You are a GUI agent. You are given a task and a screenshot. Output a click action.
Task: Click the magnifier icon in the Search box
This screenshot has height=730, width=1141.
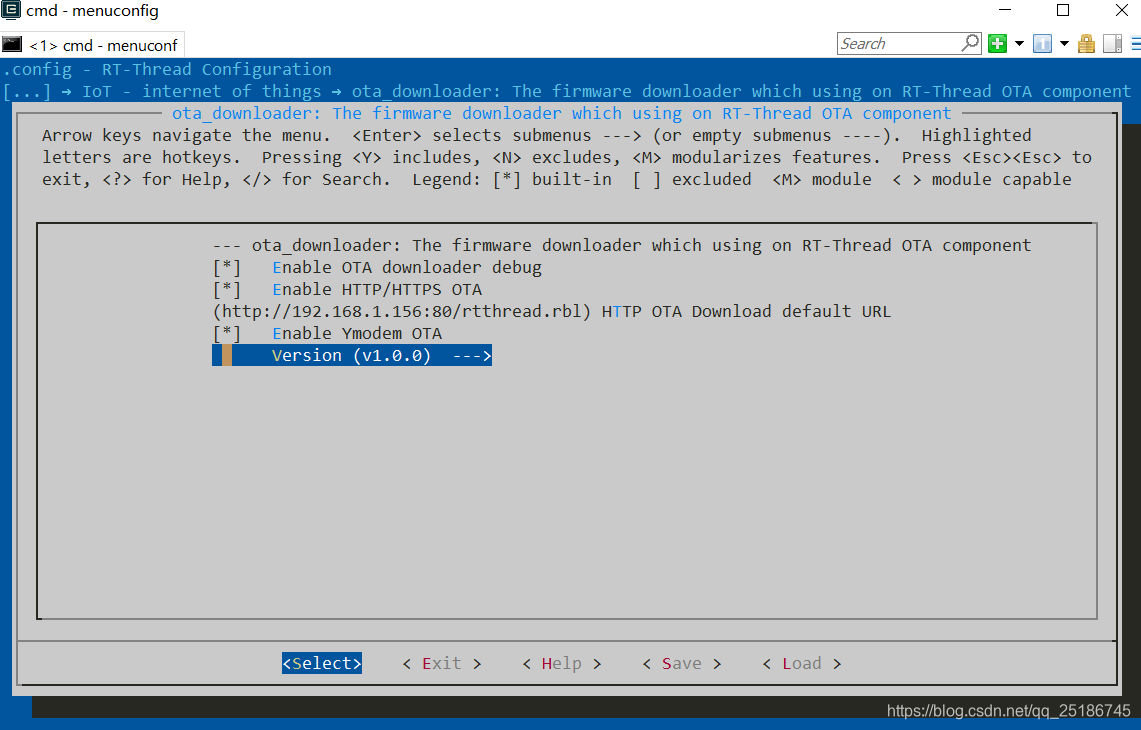point(970,43)
